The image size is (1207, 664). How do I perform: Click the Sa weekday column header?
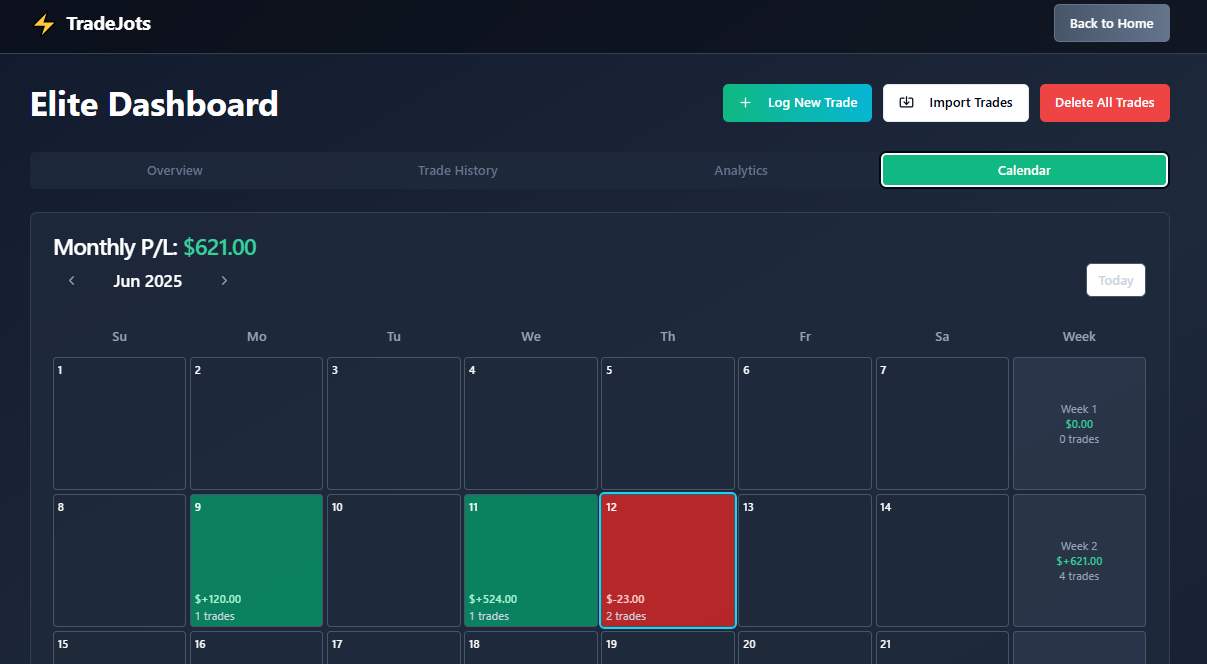pyautogui.click(x=942, y=336)
